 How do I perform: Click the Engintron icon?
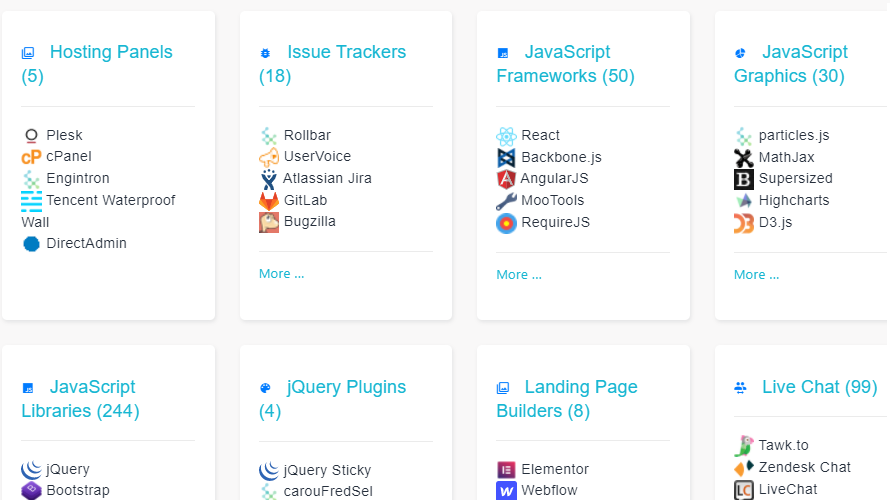pos(31,179)
